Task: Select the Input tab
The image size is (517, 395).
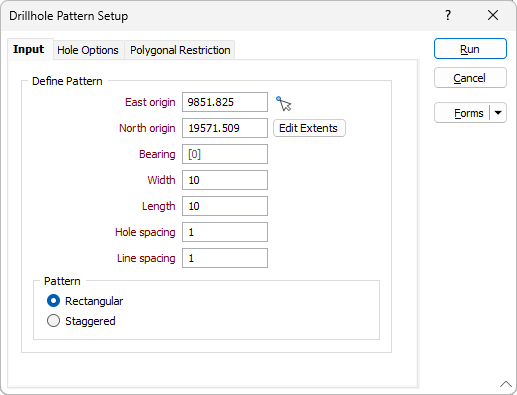Action: coord(29,49)
